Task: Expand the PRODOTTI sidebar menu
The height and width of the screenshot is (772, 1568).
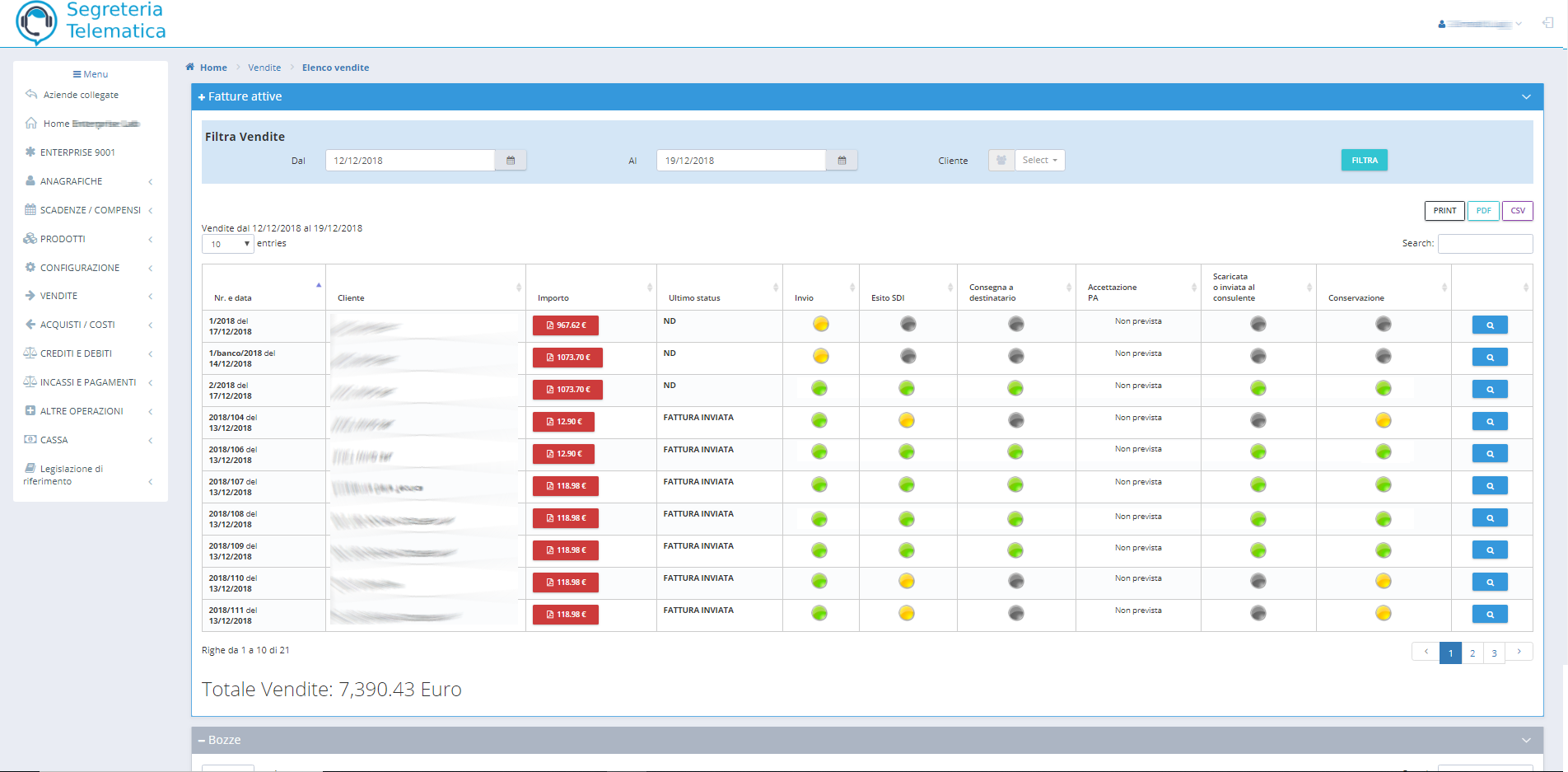Action: (89, 239)
